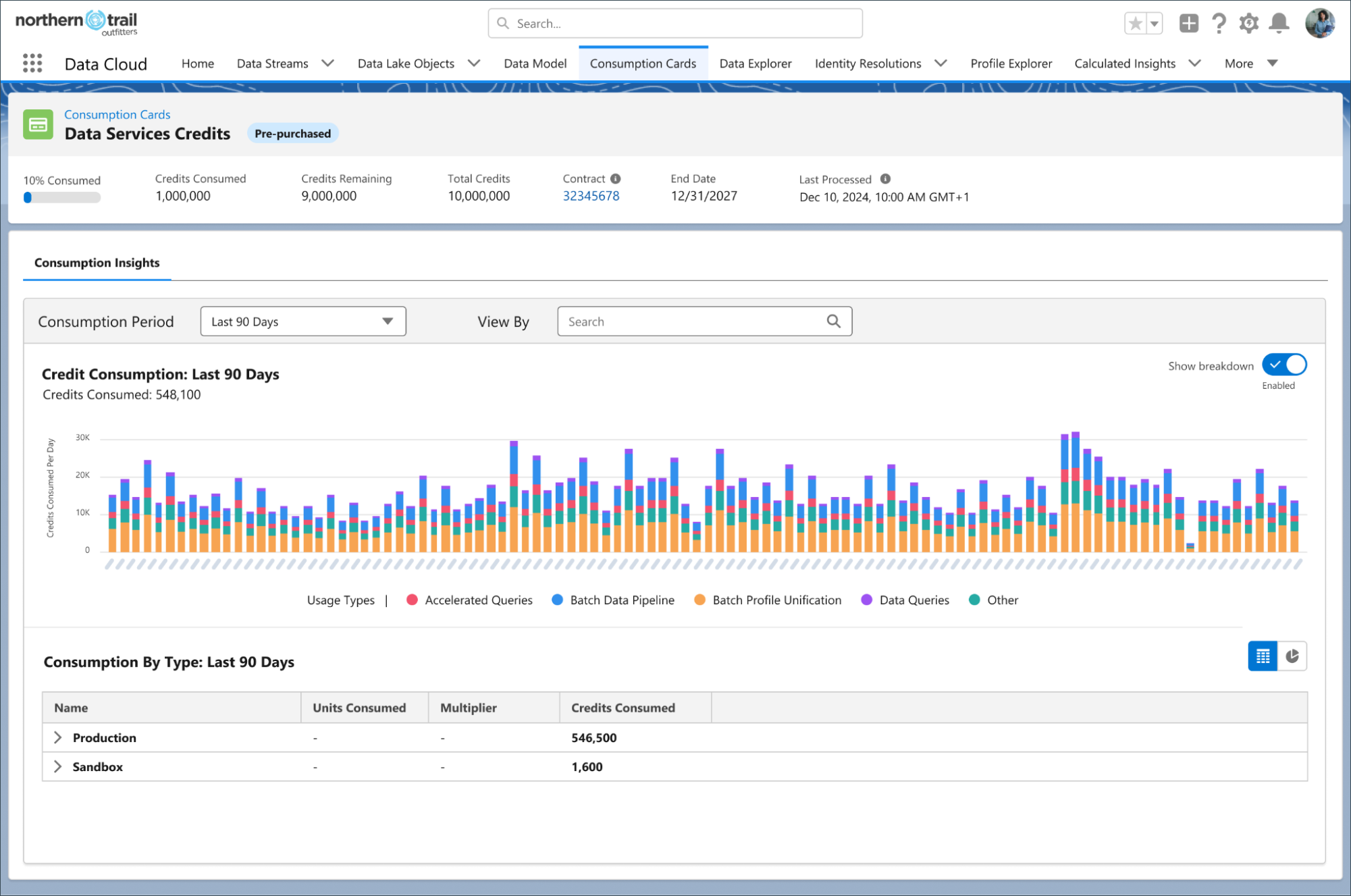The height and width of the screenshot is (896, 1351).
Task: Click the global Search field
Action: click(675, 24)
